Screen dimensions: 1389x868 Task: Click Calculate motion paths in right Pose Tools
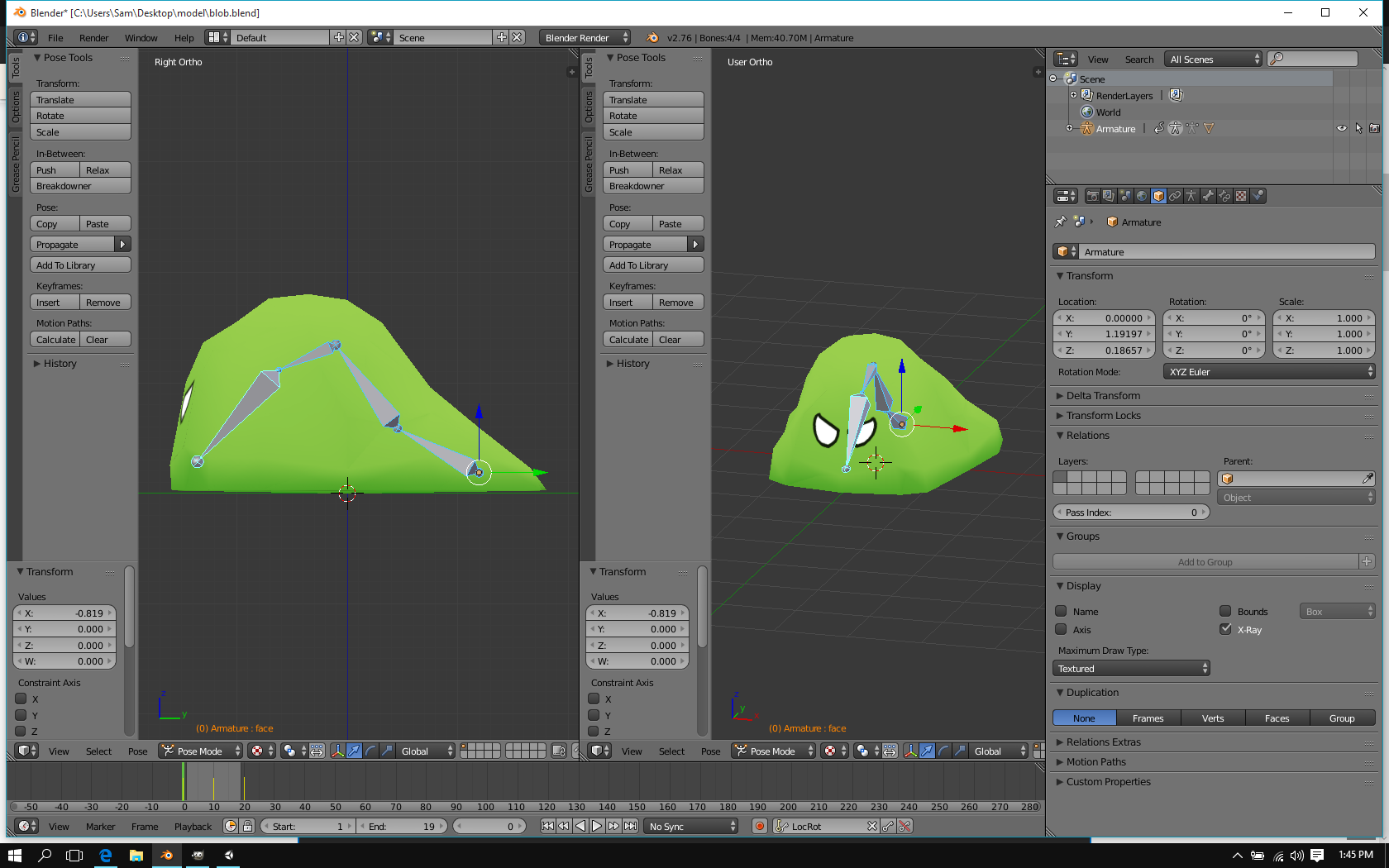[x=628, y=339]
